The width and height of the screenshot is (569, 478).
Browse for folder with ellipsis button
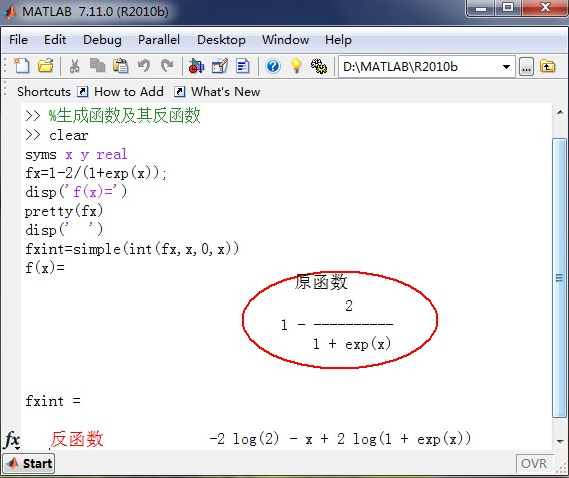[526, 67]
